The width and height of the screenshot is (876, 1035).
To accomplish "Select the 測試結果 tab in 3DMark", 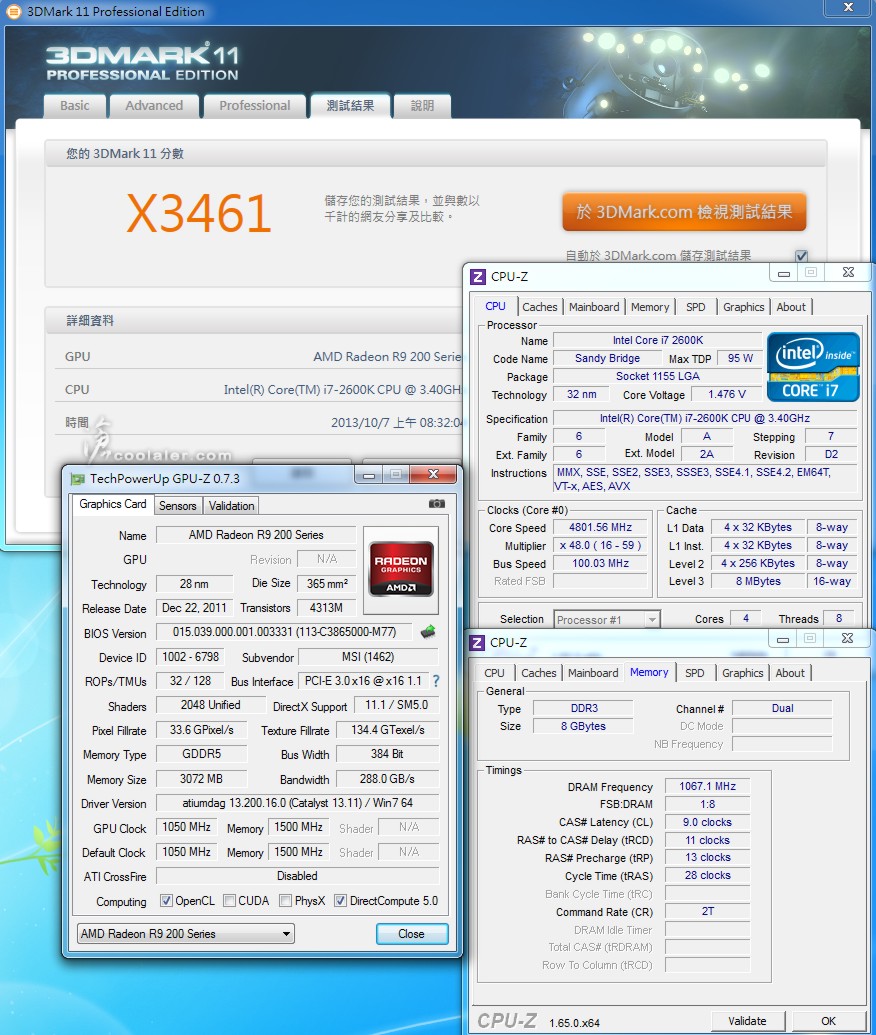I will pyautogui.click(x=351, y=106).
